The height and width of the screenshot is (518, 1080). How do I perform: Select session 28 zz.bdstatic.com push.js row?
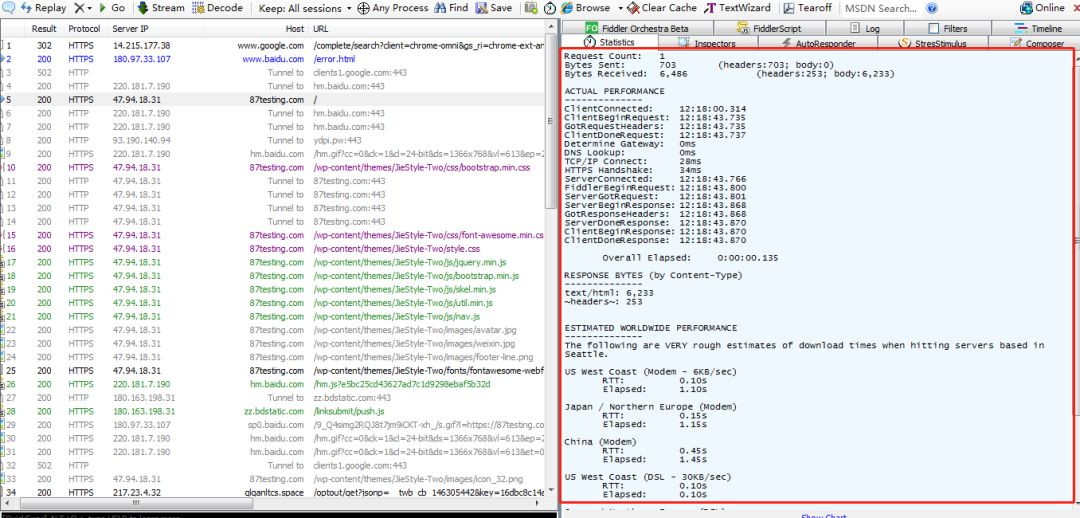point(273,411)
